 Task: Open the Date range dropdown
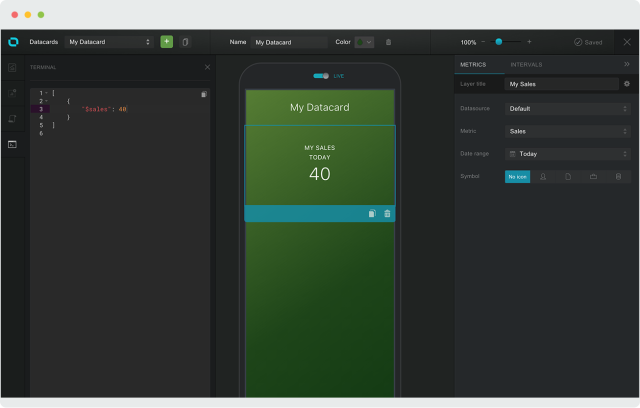pos(568,154)
